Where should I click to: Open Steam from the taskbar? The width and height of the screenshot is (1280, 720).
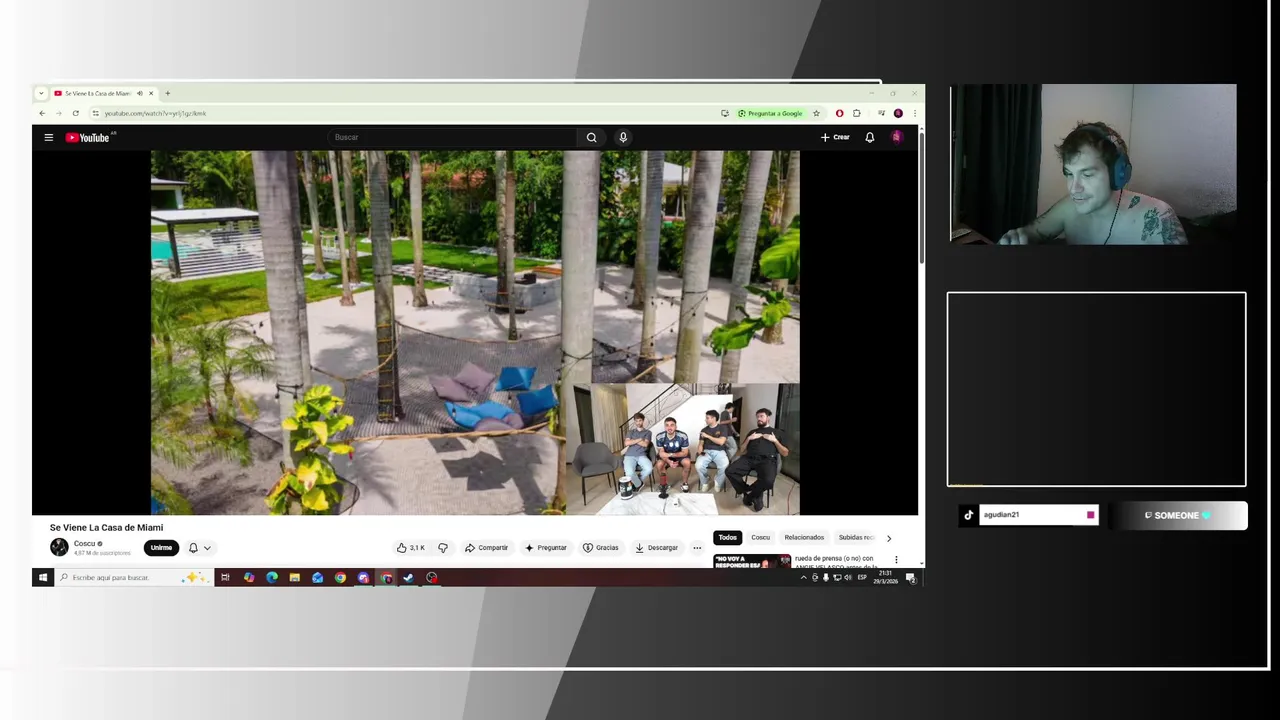click(x=408, y=577)
